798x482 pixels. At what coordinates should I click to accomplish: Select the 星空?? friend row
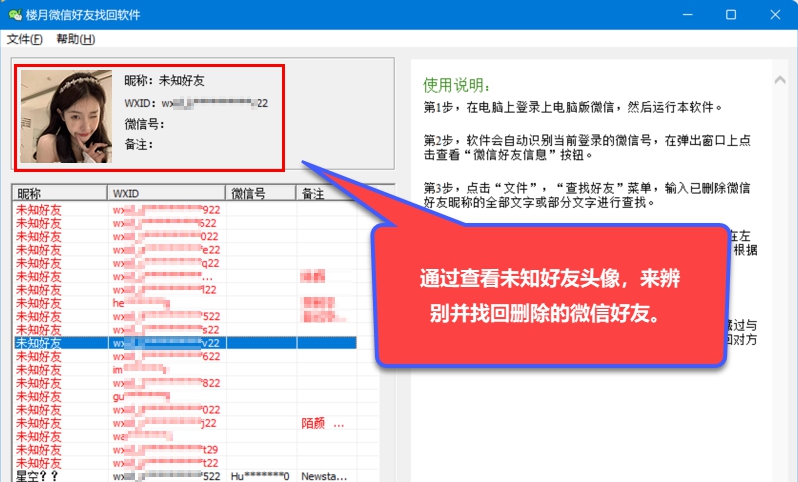click(x=185, y=476)
